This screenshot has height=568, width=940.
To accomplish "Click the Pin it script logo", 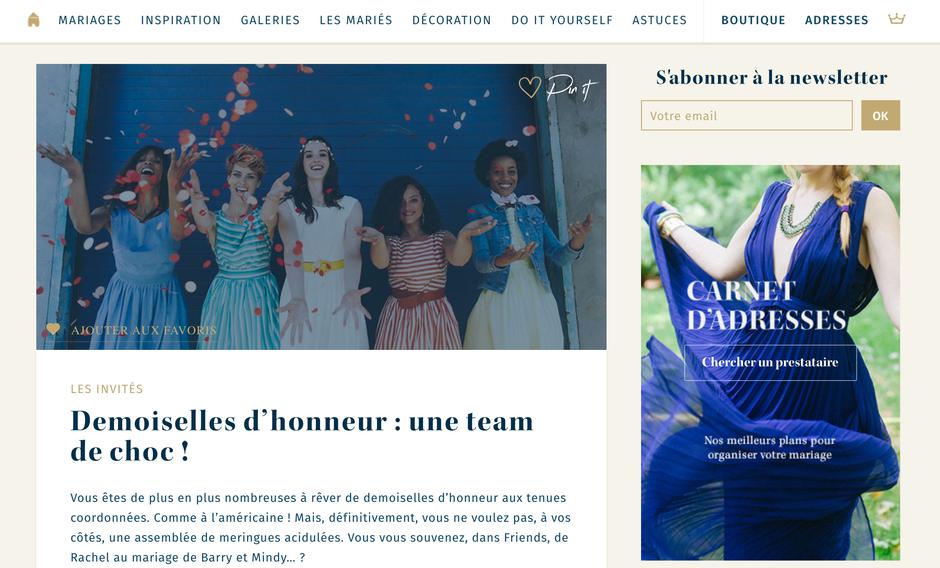I will tap(571, 89).
